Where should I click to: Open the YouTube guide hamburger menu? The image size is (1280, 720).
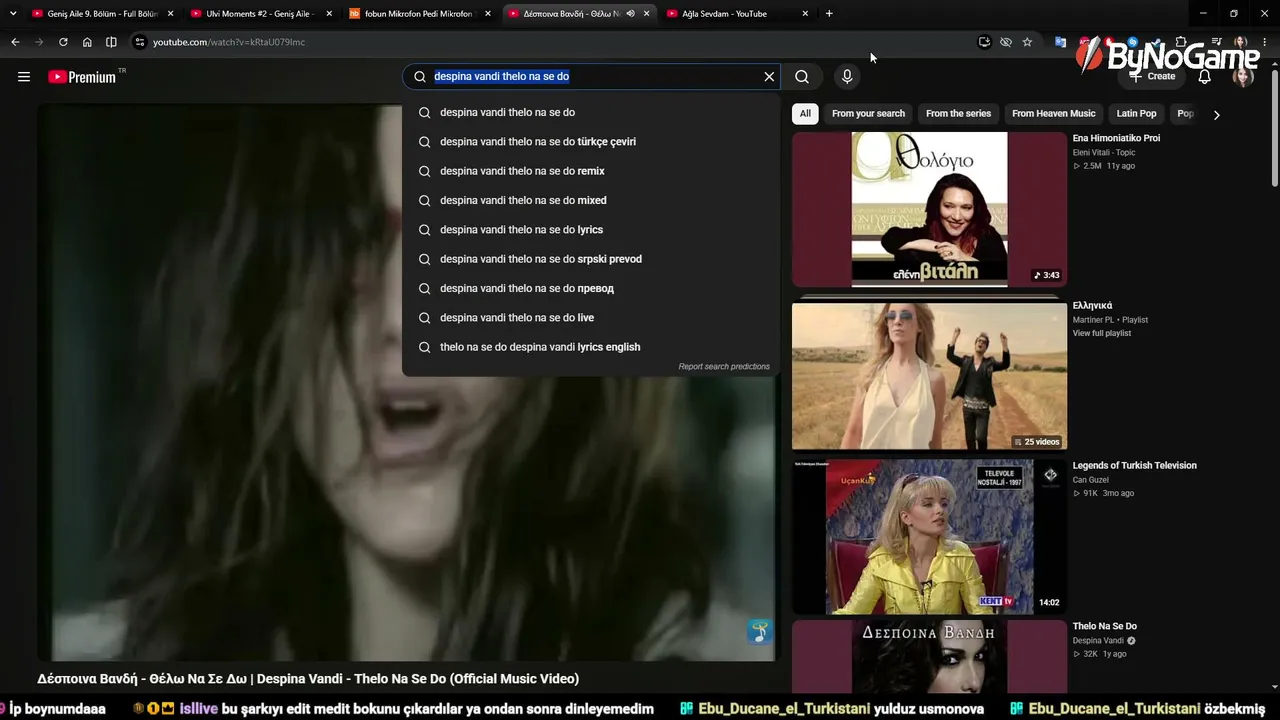pyautogui.click(x=24, y=77)
